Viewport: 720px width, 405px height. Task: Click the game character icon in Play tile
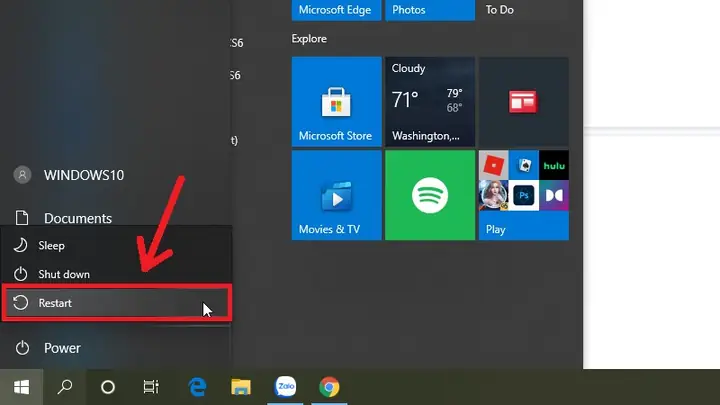494,196
